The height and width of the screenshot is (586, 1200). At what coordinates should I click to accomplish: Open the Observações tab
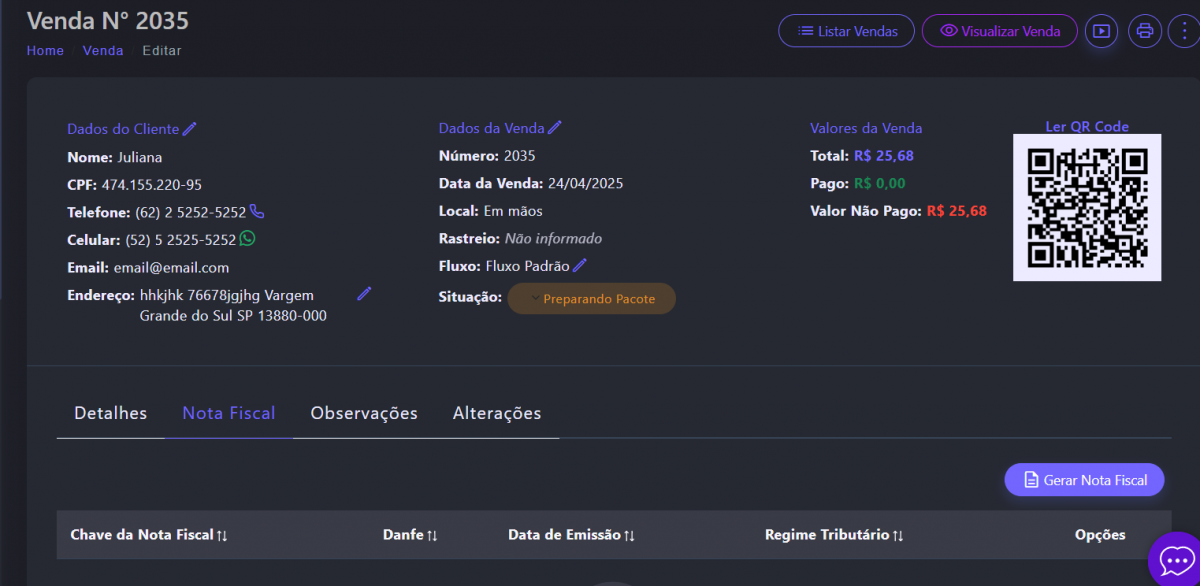(364, 413)
